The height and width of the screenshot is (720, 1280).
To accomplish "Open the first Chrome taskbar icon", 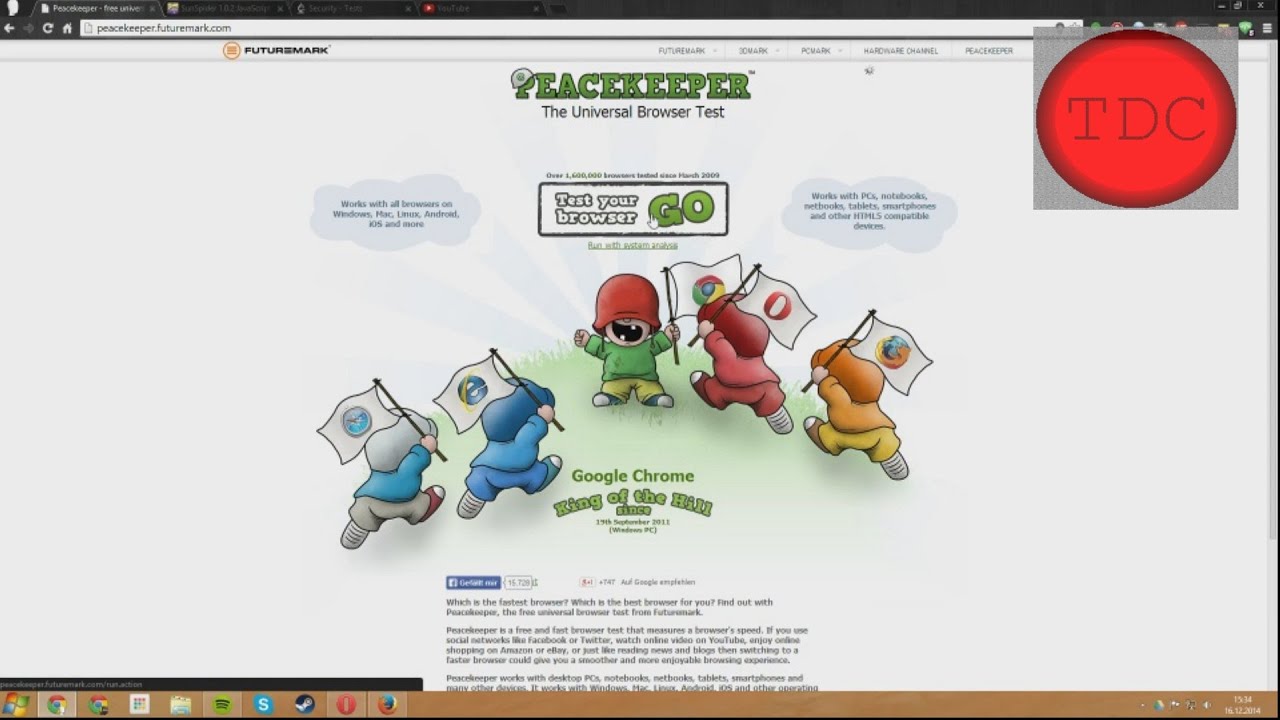I will pyautogui.click(x=56, y=705).
